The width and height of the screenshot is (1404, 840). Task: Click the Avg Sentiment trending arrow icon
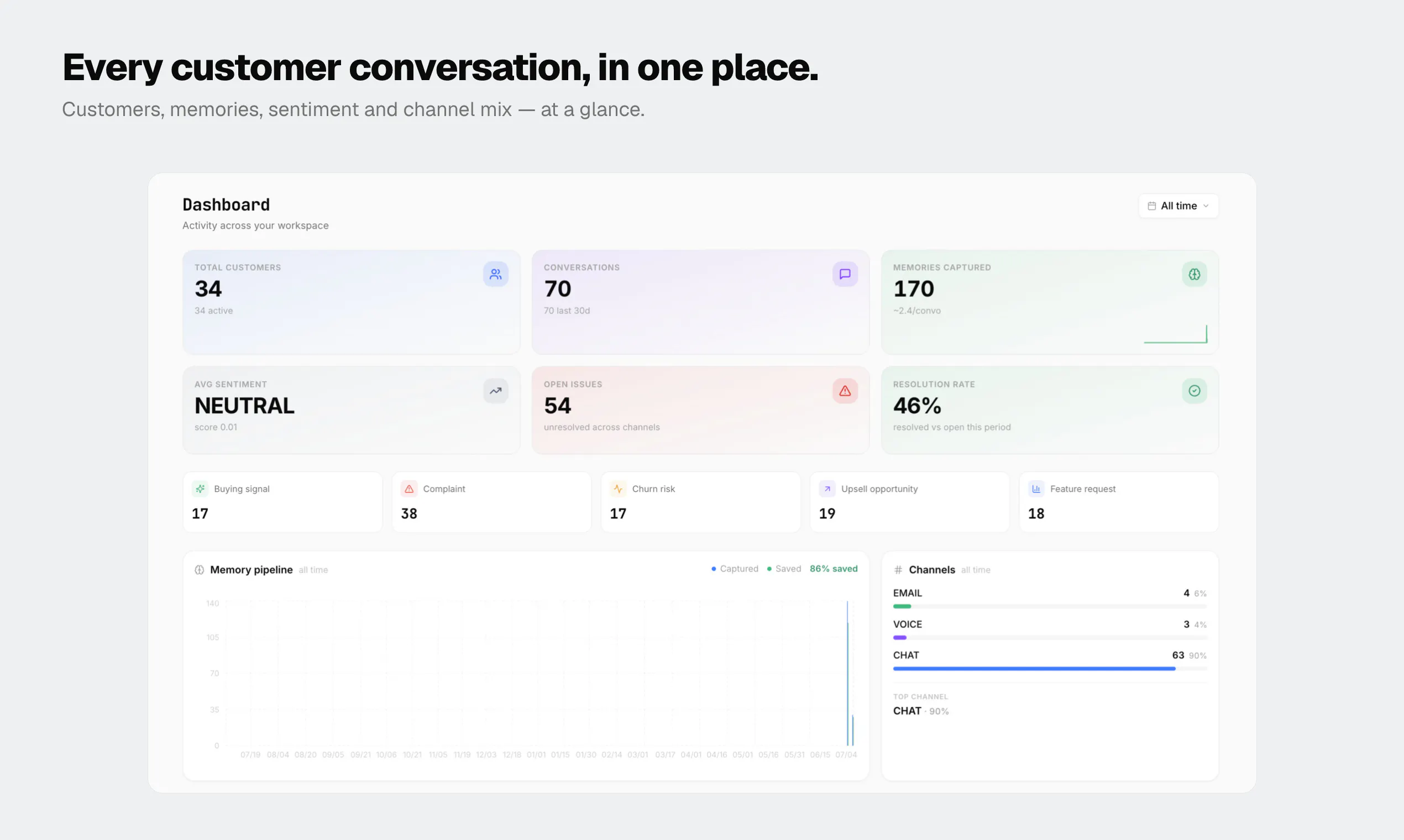click(x=495, y=391)
